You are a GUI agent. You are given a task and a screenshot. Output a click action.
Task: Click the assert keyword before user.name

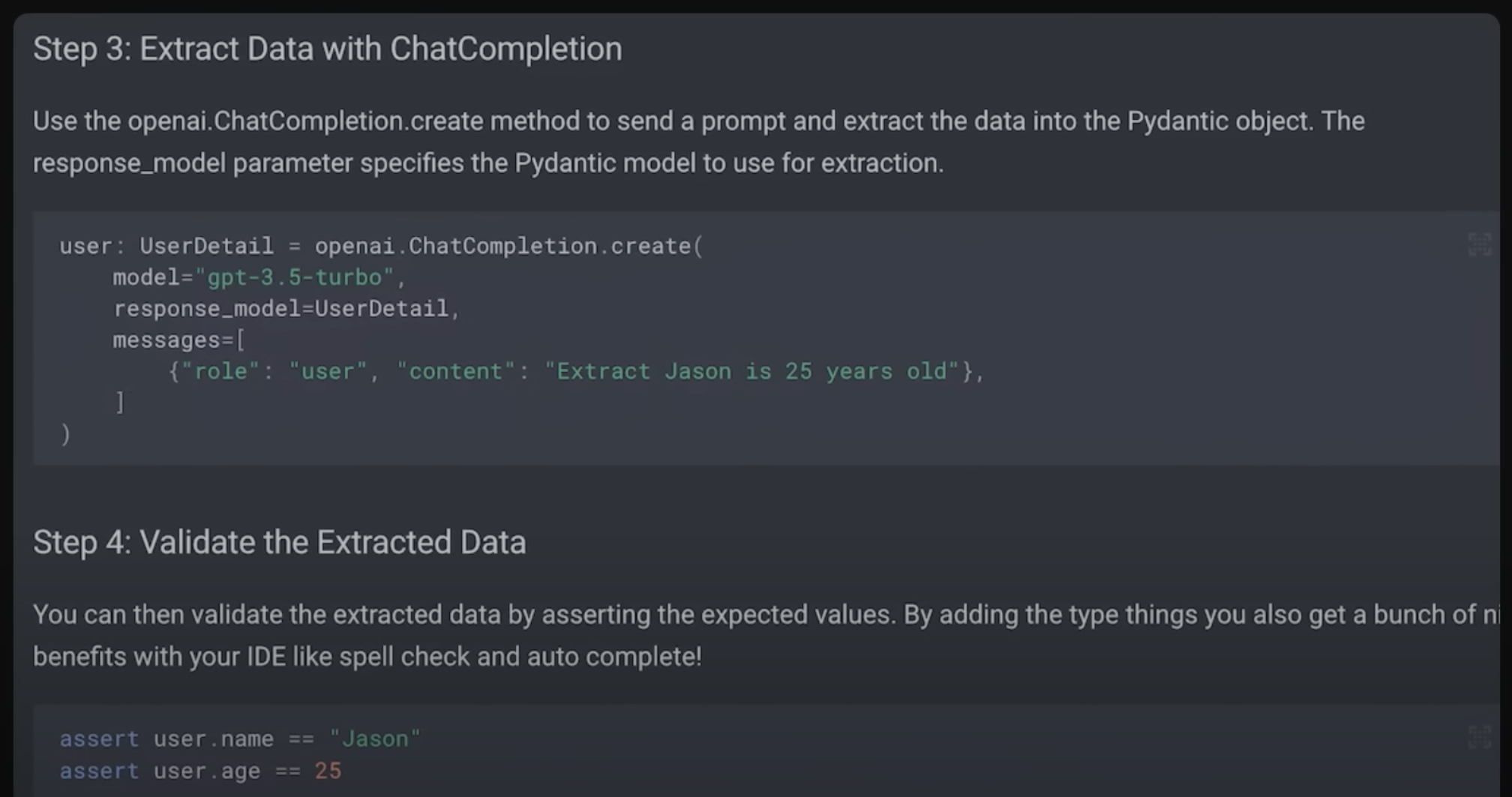(x=99, y=739)
